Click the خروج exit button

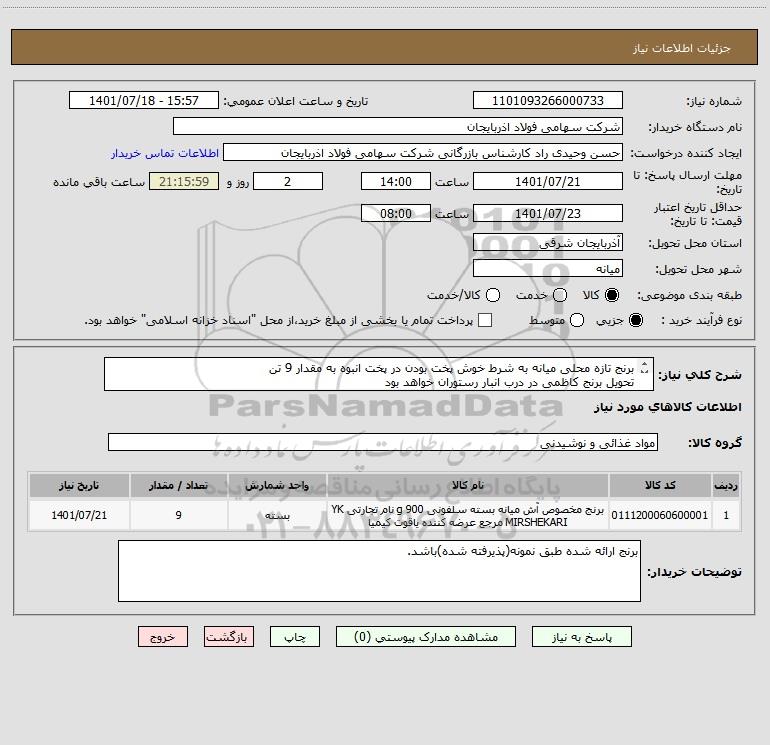[x=163, y=637]
